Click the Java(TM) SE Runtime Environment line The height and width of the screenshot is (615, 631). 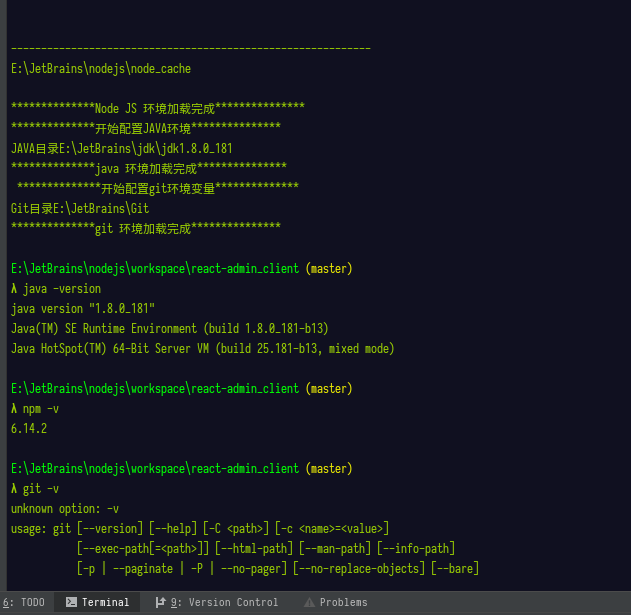click(x=170, y=329)
